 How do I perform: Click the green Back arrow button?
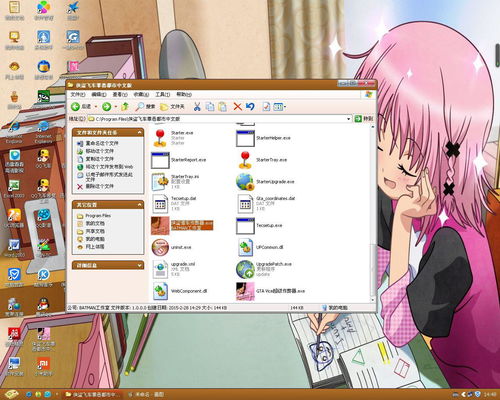click(x=76, y=107)
